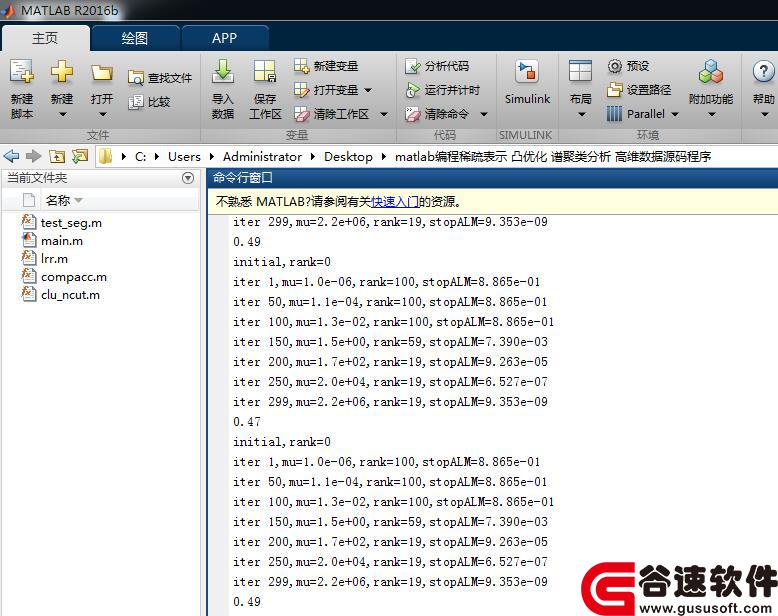Switch to the APP tab
Screen dimensions: 778x616
[224, 38]
